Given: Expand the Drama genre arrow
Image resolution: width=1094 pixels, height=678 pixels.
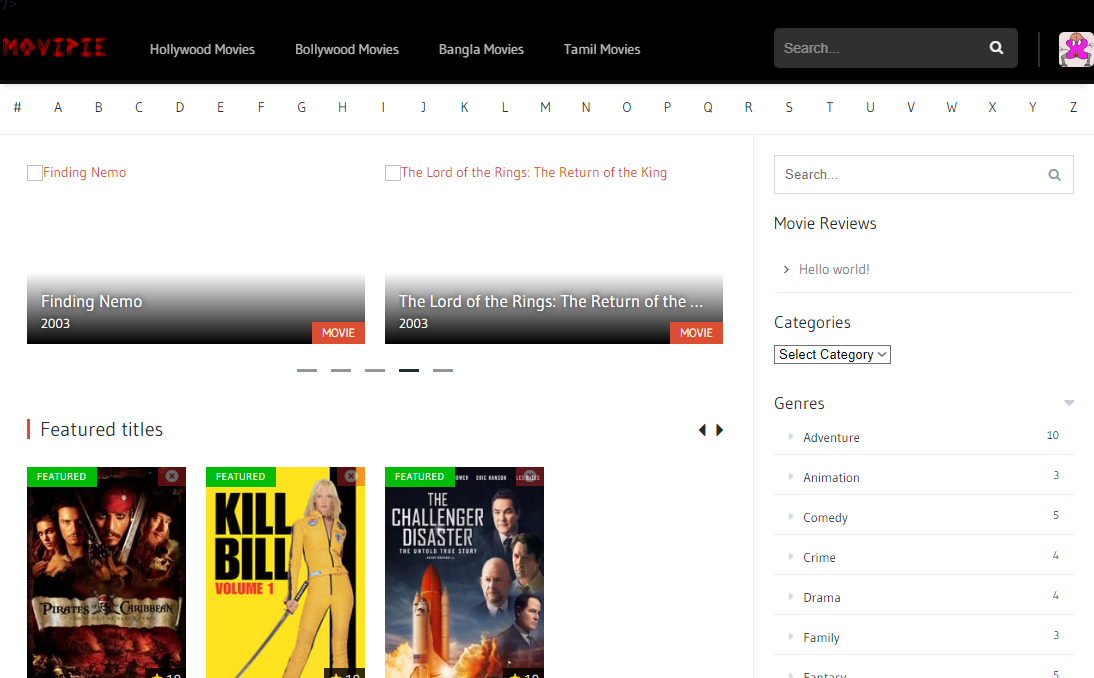Looking at the screenshot, I should click(x=790, y=596).
